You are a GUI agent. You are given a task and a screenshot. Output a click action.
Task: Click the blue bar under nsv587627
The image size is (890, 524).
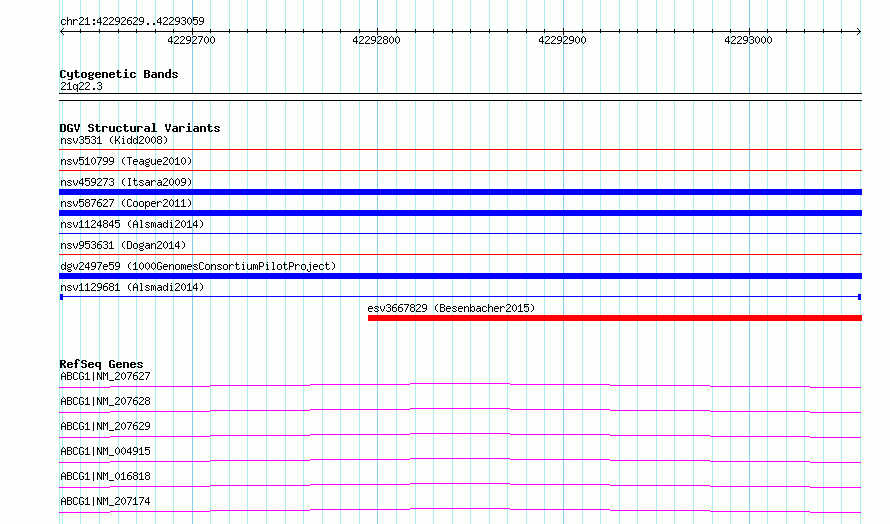pos(460,213)
